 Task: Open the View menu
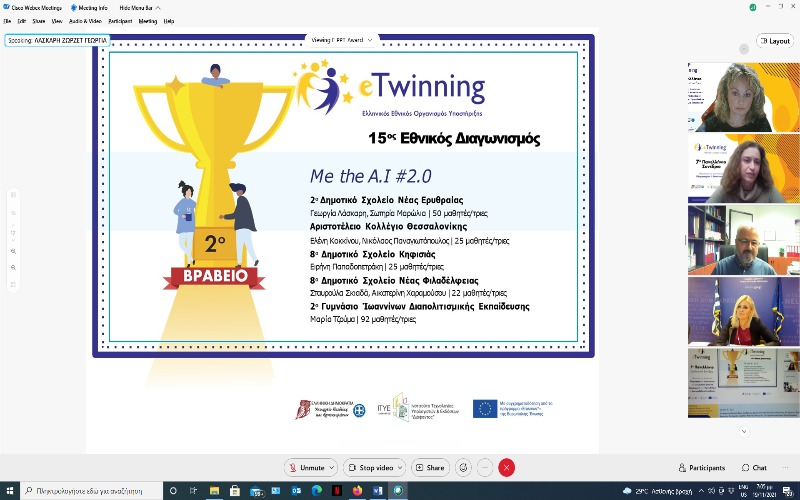[x=57, y=21]
